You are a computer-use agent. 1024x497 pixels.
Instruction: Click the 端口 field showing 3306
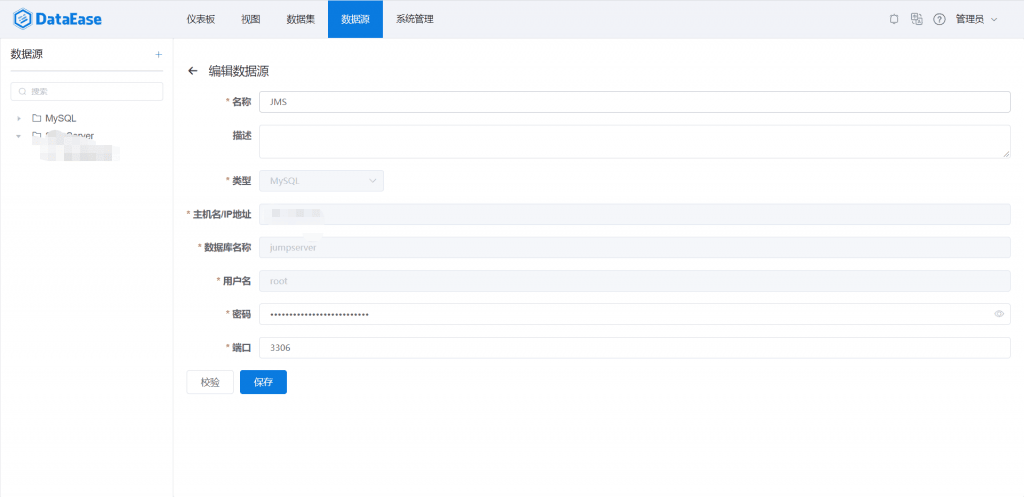tap(635, 348)
